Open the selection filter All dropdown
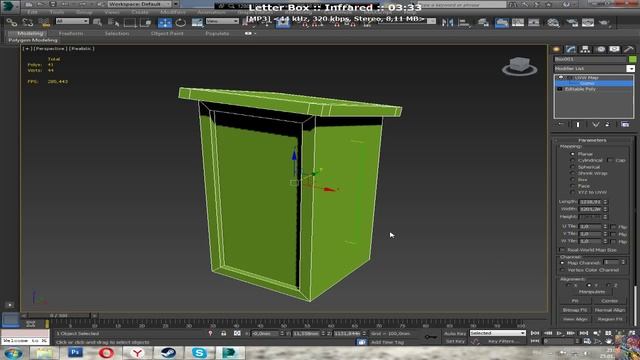Screen dimensions: 640x360 [x=72, y=21]
